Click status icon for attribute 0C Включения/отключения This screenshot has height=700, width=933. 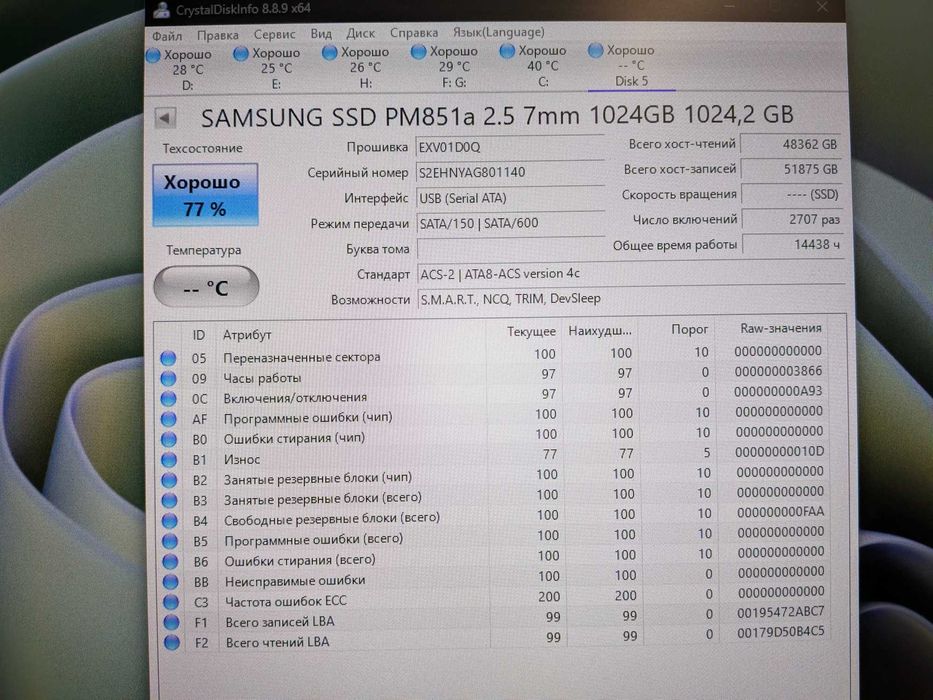tap(169, 399)
